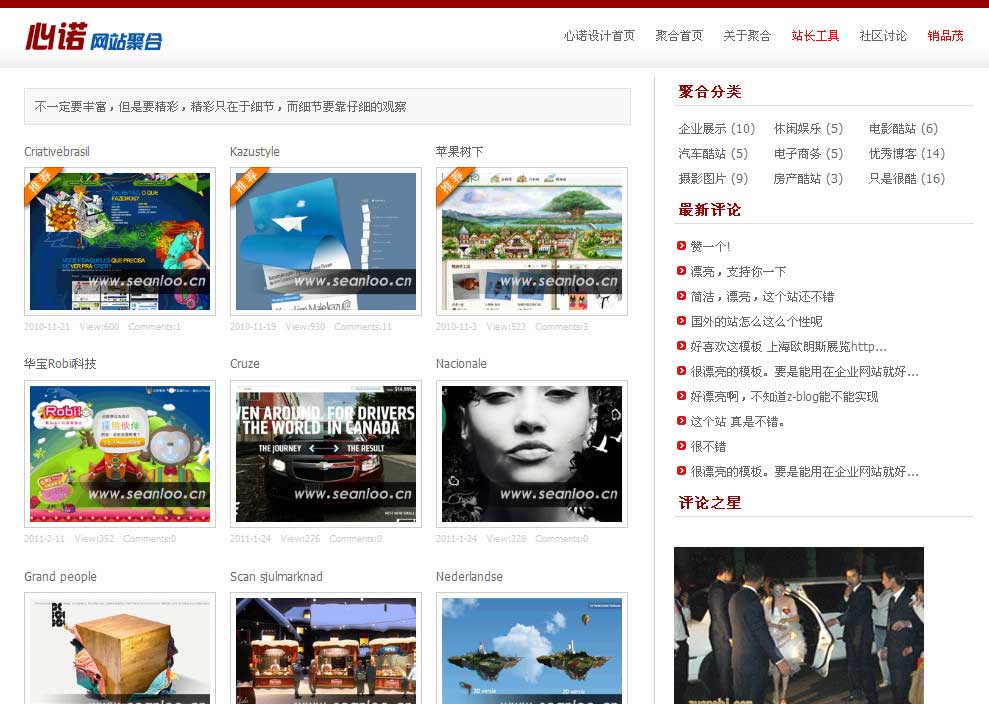Click the red arrow bullet beside 这个站 真是不错。
The width and height of the screenshot is (989, 704).
click(x=681, y=421)
